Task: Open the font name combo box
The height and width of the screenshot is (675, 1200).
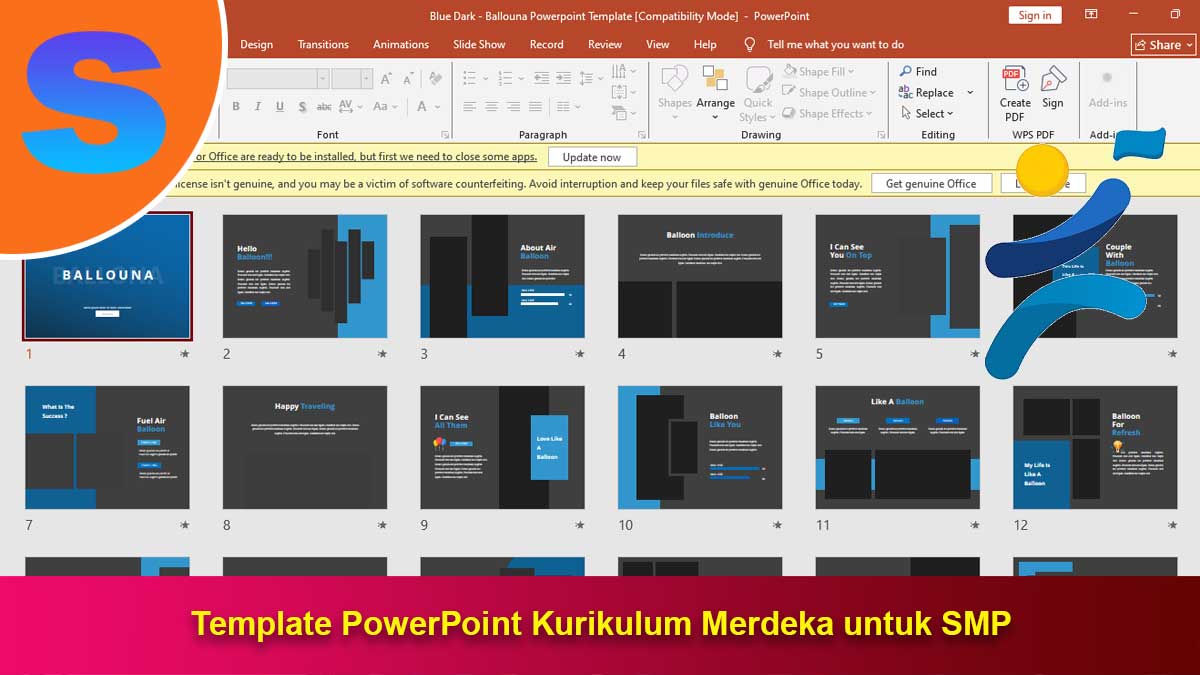Action: point(277,78)
